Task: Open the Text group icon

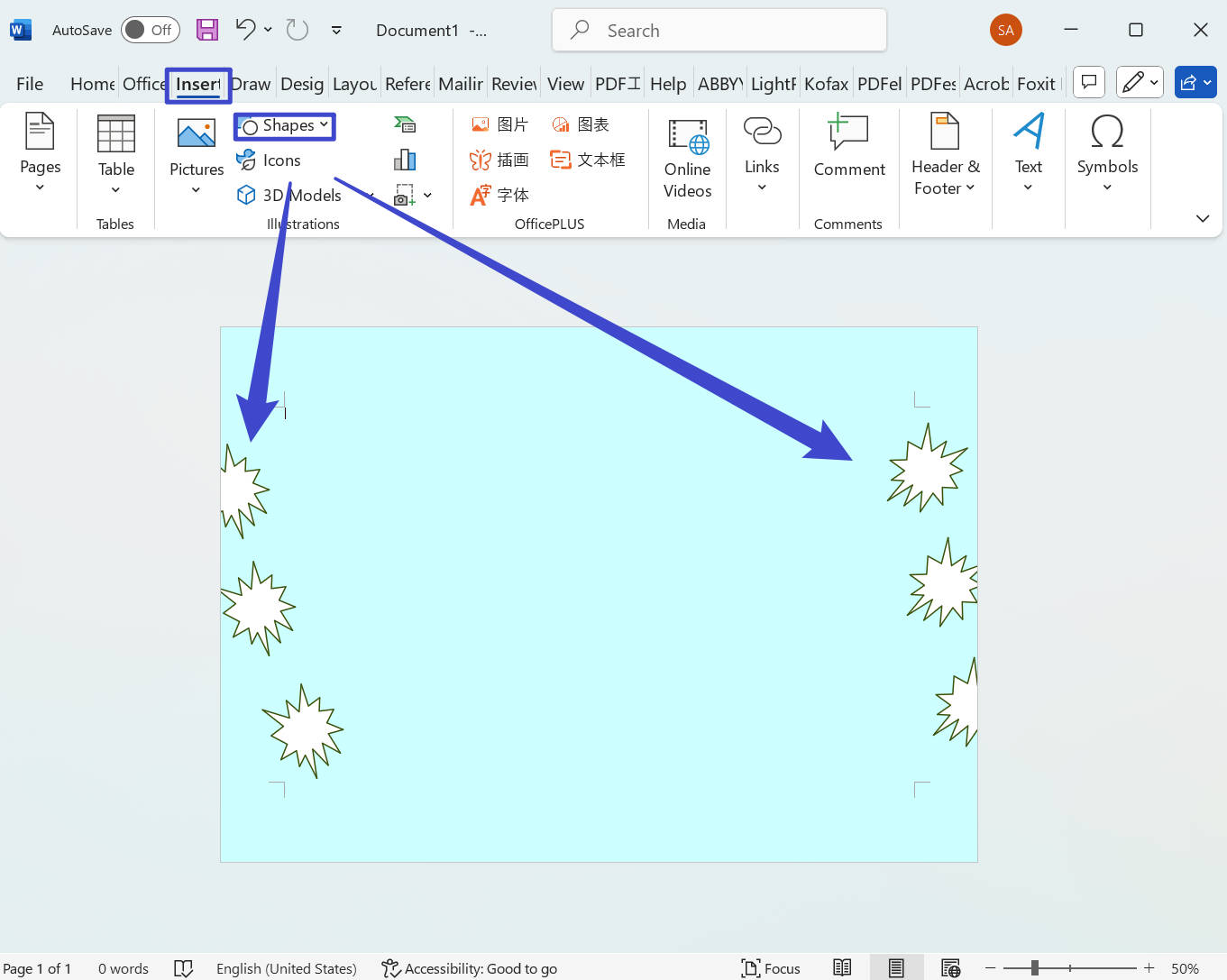Action: pos(1029,132)
